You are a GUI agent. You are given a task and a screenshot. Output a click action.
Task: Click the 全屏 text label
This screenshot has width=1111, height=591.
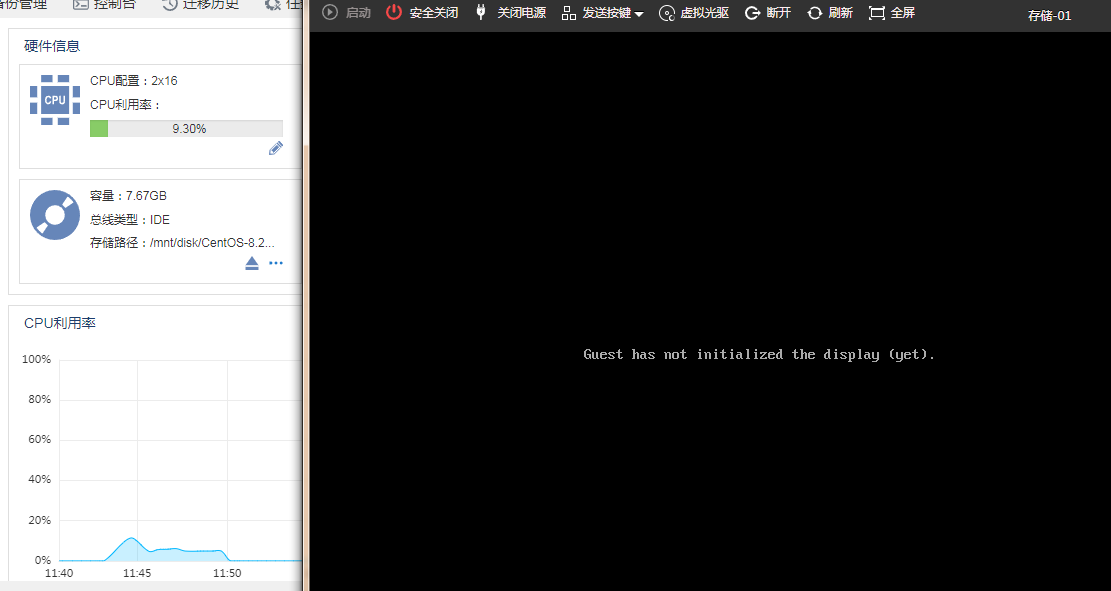903,13
